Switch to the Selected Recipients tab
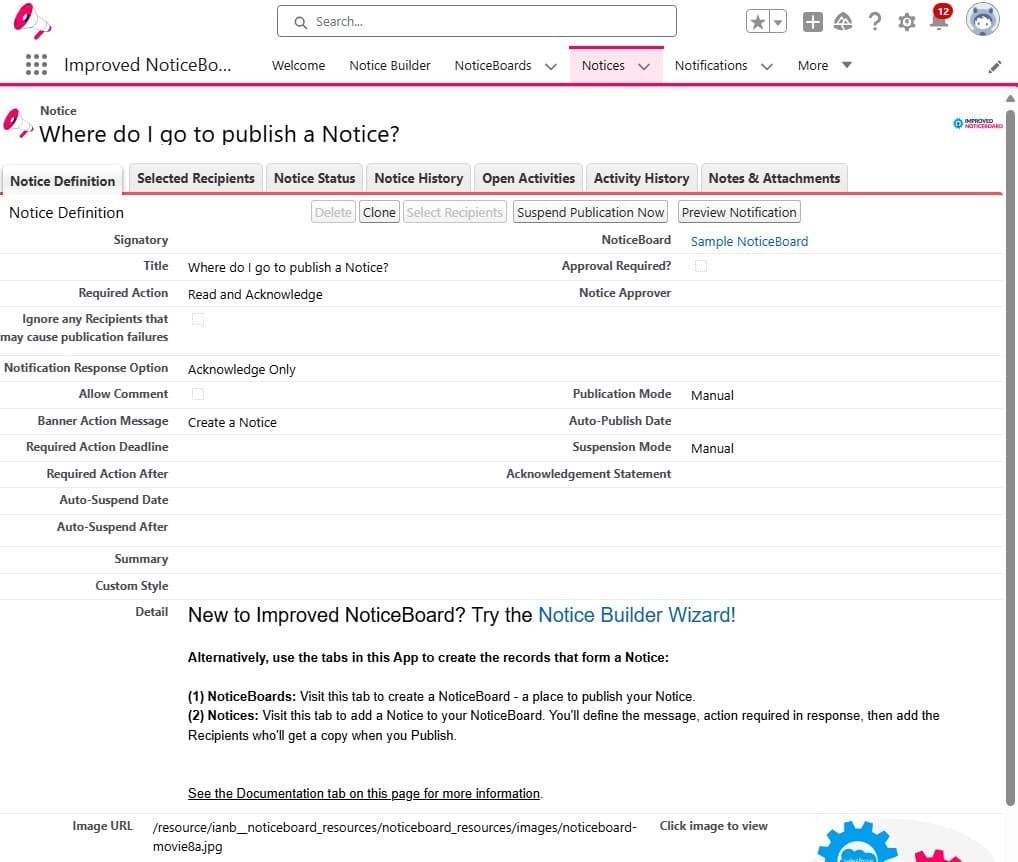Viewport: 1018px width, 862px height. [195, 179]
